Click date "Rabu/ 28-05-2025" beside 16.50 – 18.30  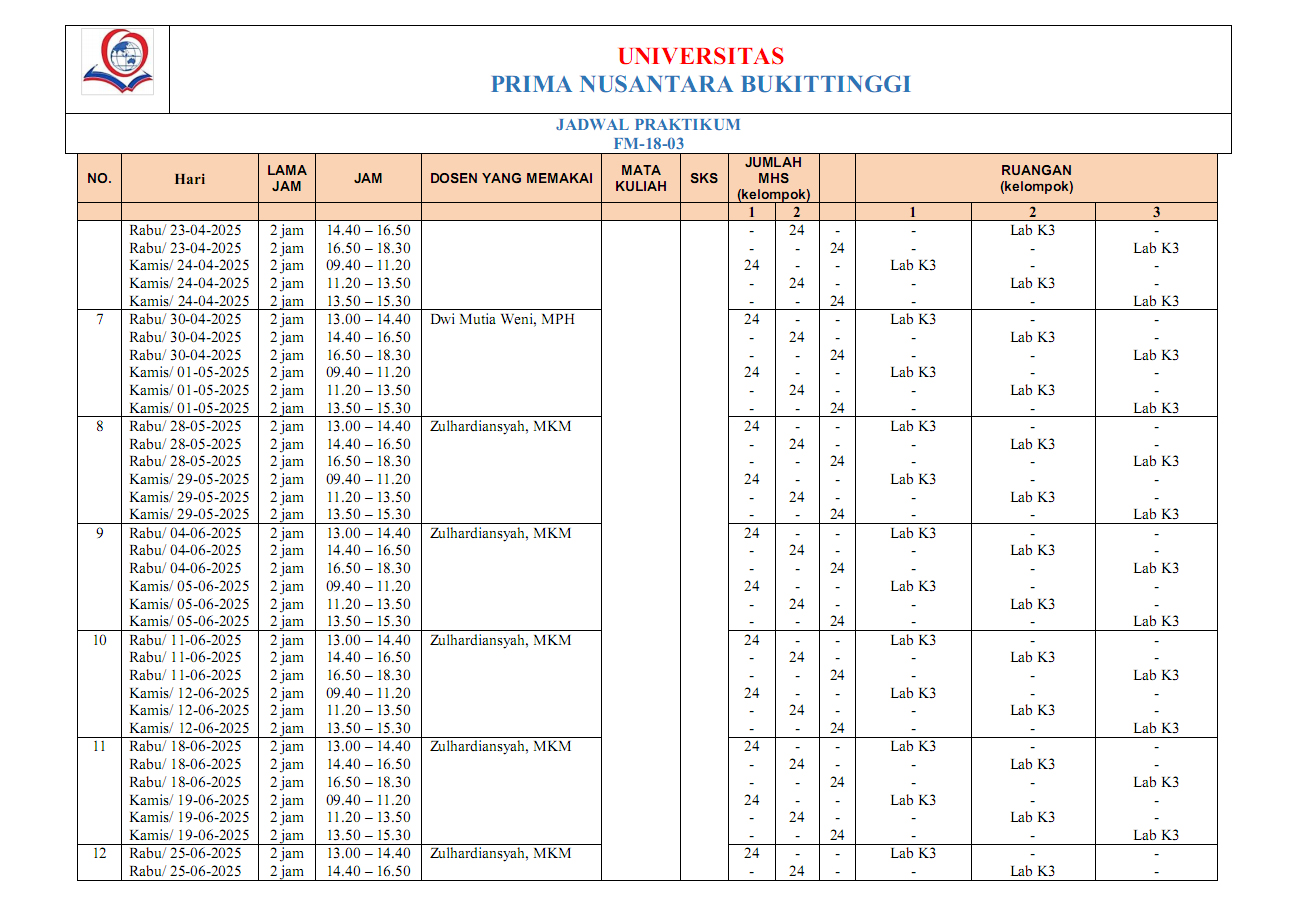click(x=185, y=461)
